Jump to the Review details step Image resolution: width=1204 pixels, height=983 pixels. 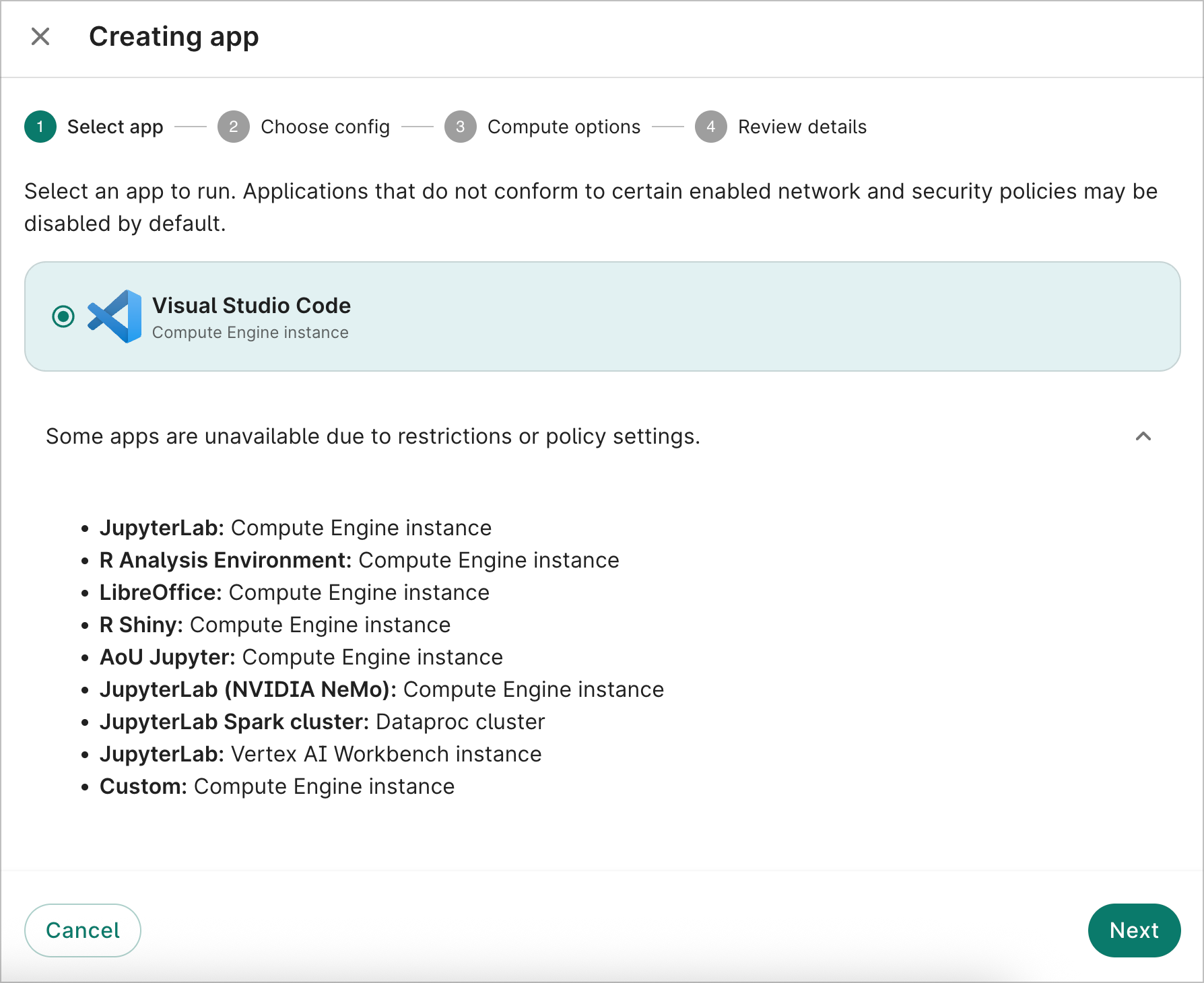[x=802, y=127]
